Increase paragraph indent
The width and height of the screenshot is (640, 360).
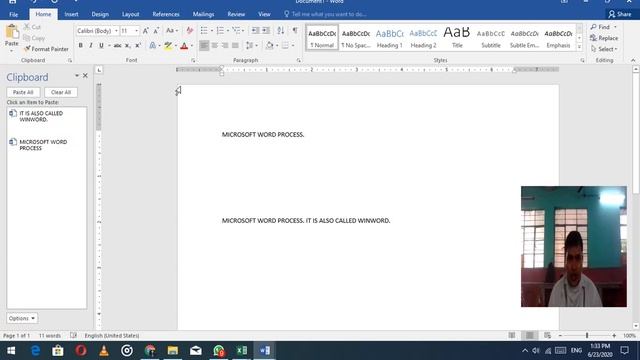click(266, 31)
